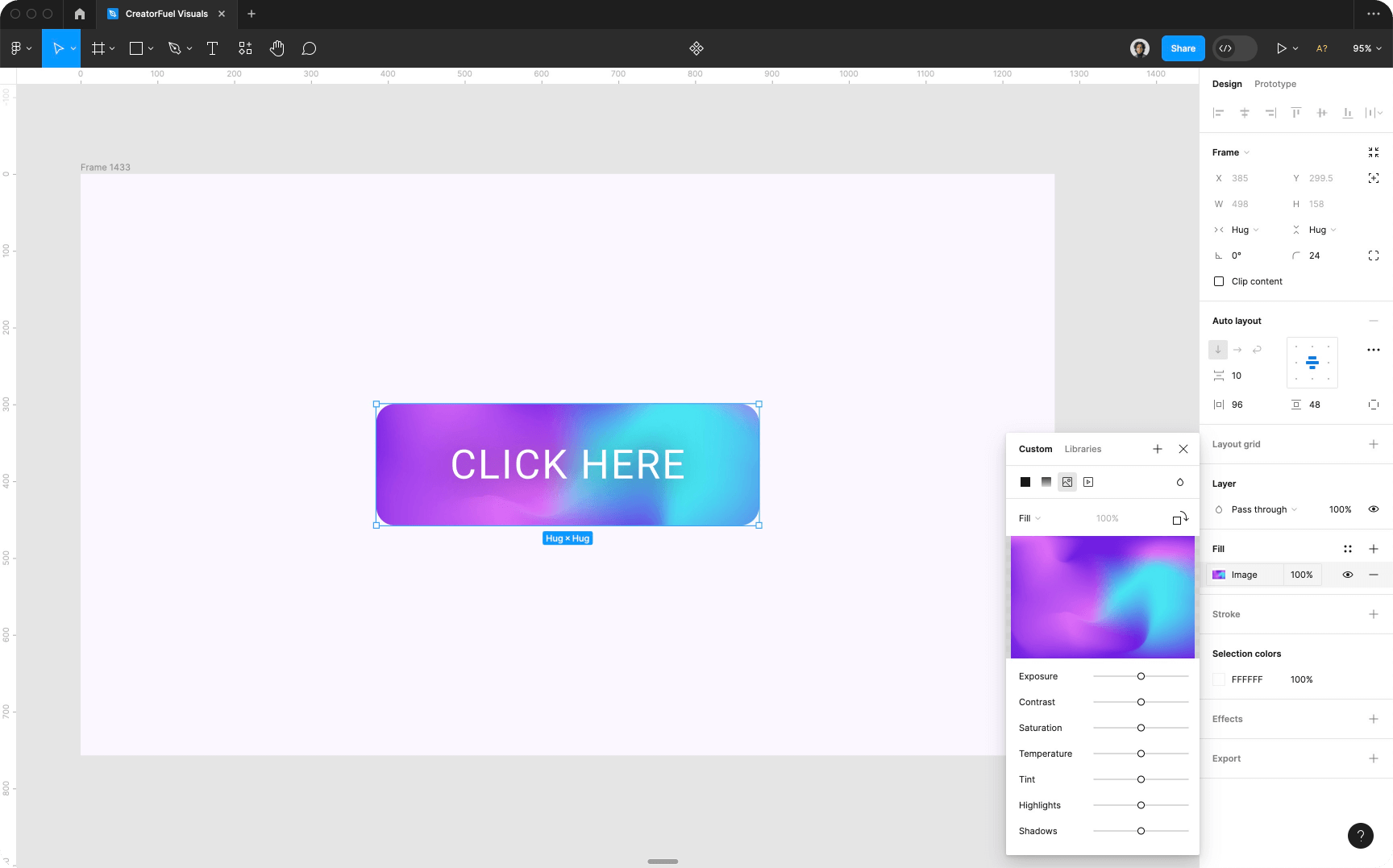Select the Frame tool
The image size is (1393, 868).
(97, 48)
